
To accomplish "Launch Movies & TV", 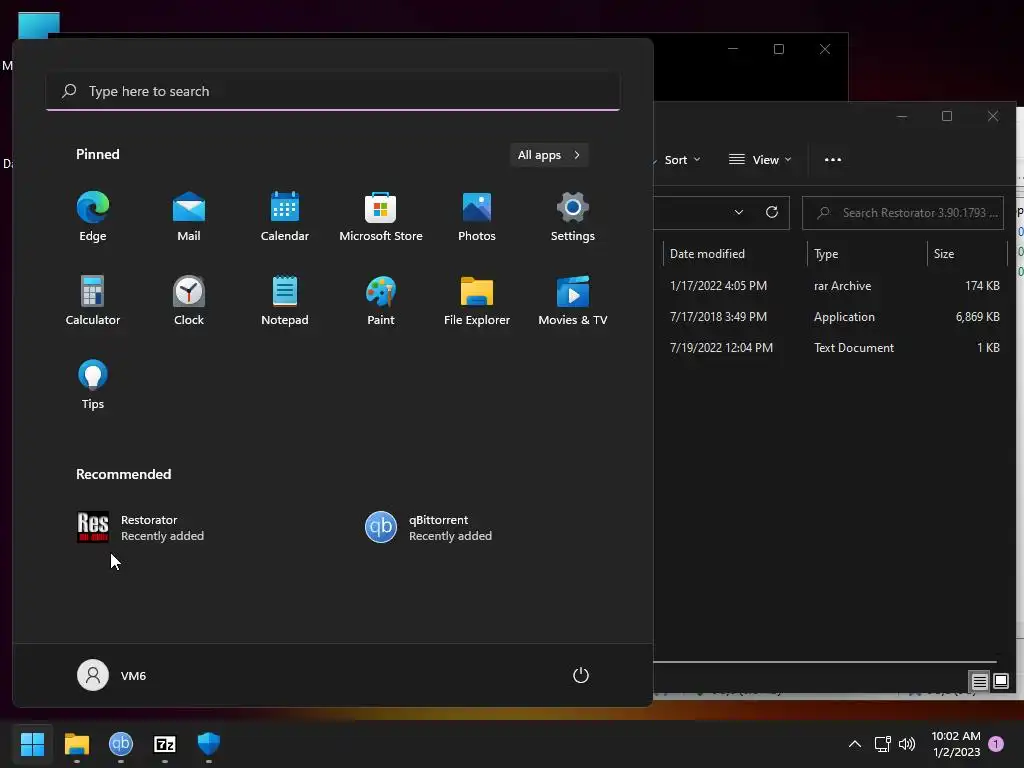I will (573, 300).
